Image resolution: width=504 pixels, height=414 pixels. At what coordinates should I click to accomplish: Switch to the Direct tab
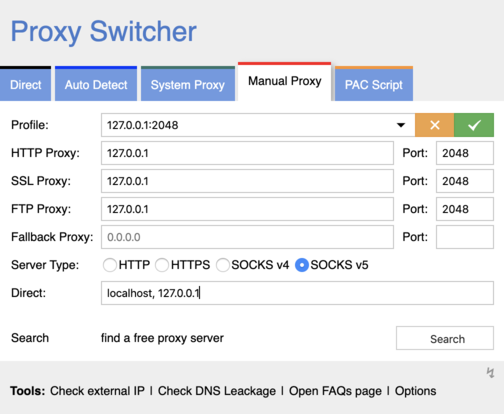click(25, 84)
